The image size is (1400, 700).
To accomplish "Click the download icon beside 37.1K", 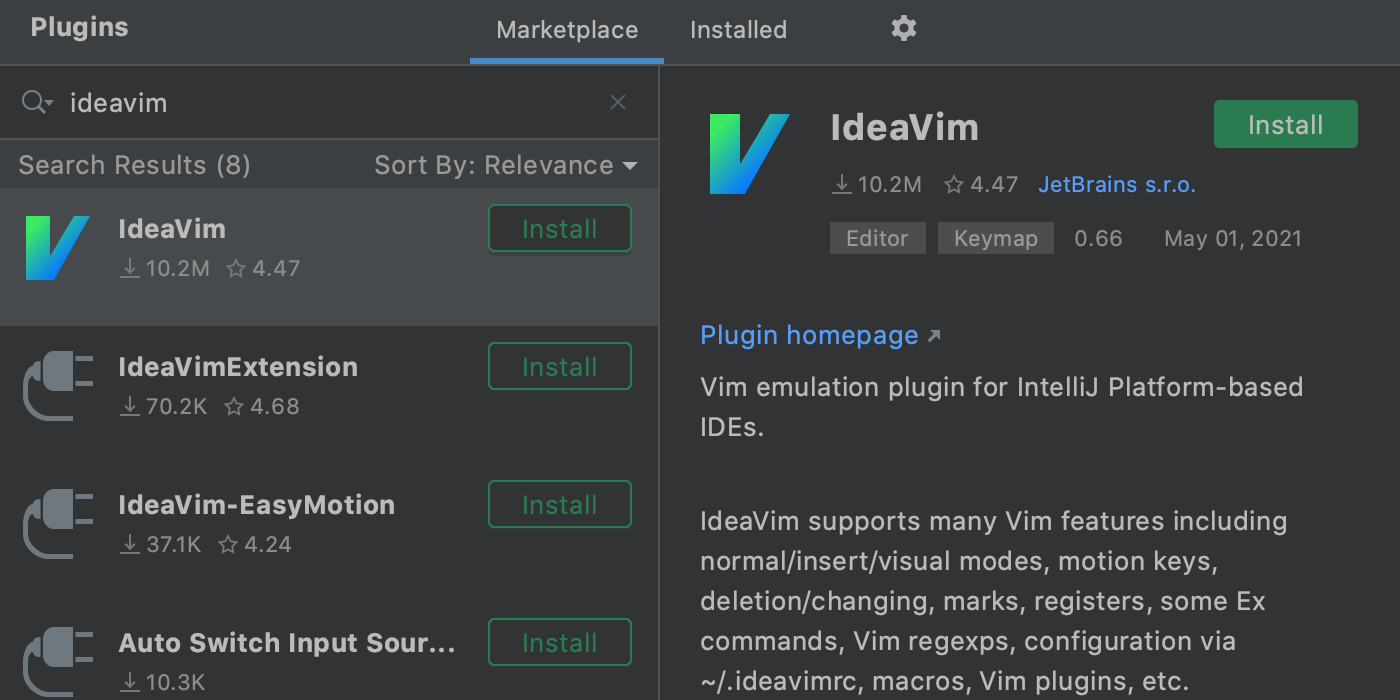I will [129, 544].
